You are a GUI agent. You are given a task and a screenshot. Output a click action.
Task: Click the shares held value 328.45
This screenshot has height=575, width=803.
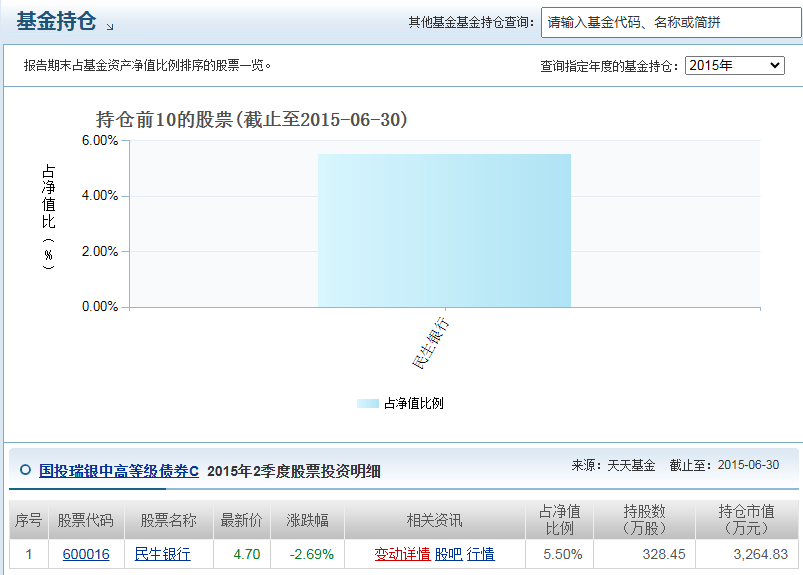pyautogui.click(x=664, y=554)
